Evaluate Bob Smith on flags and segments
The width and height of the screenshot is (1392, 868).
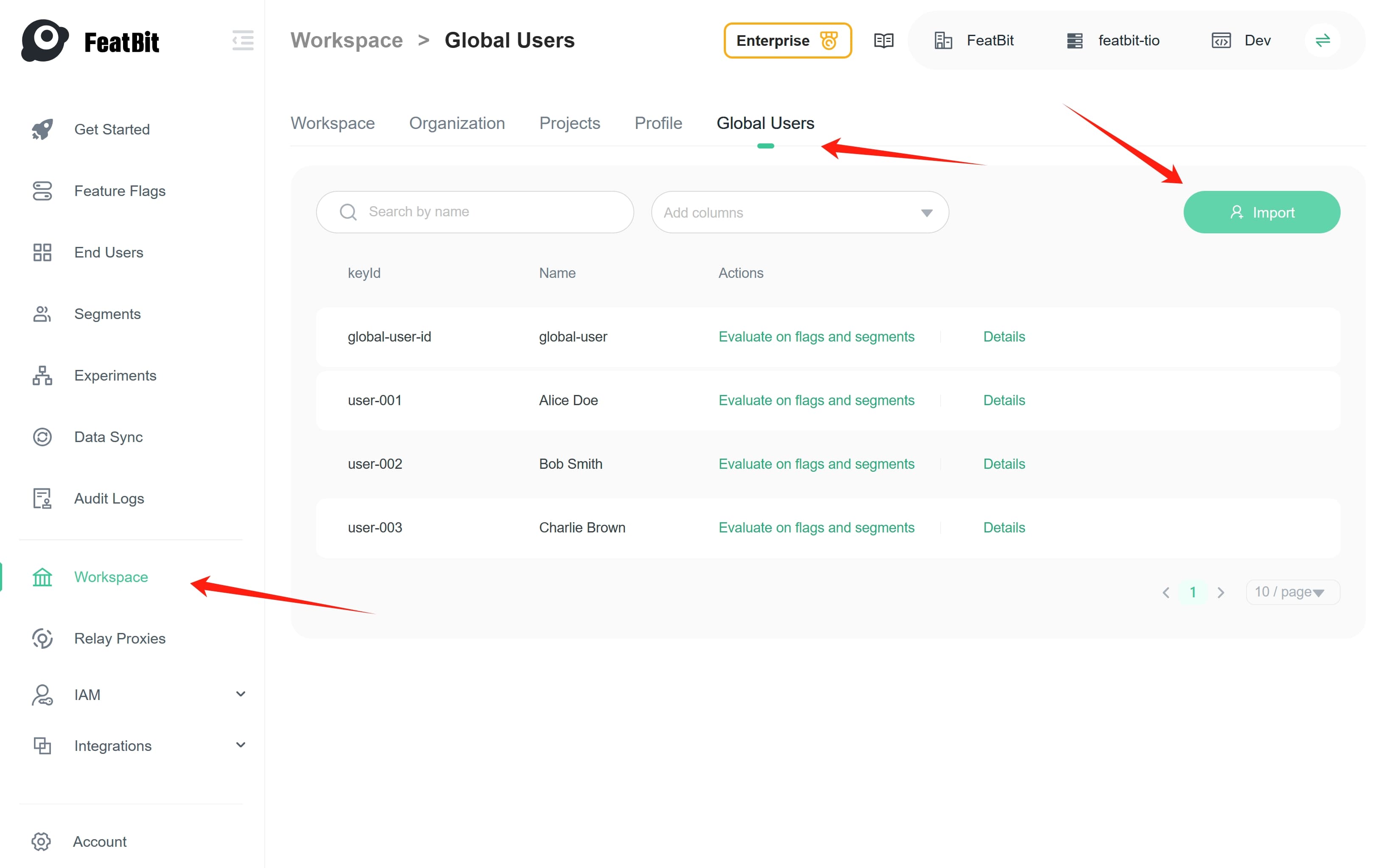click(816, 464)
